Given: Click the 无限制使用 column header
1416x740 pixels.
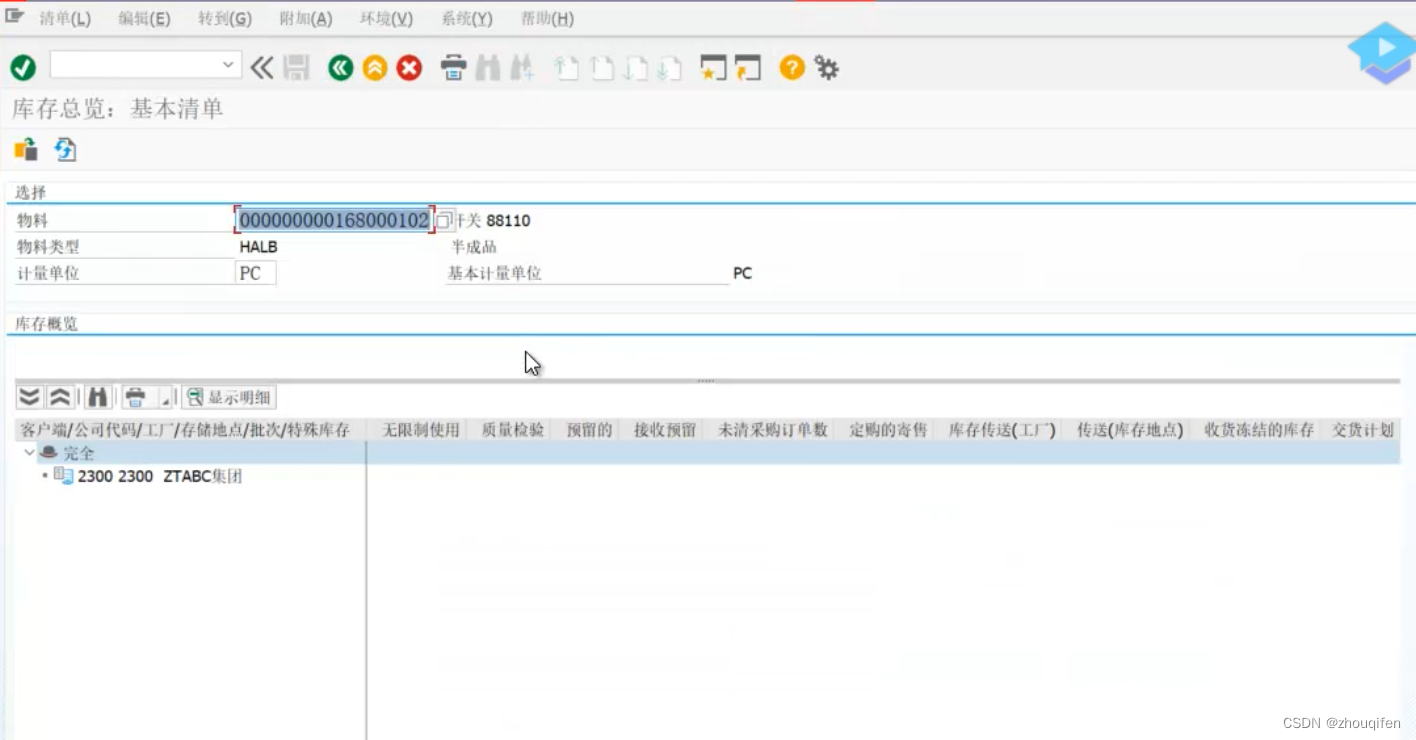Looking at the screenshot, I should click(x=420, y=430).
